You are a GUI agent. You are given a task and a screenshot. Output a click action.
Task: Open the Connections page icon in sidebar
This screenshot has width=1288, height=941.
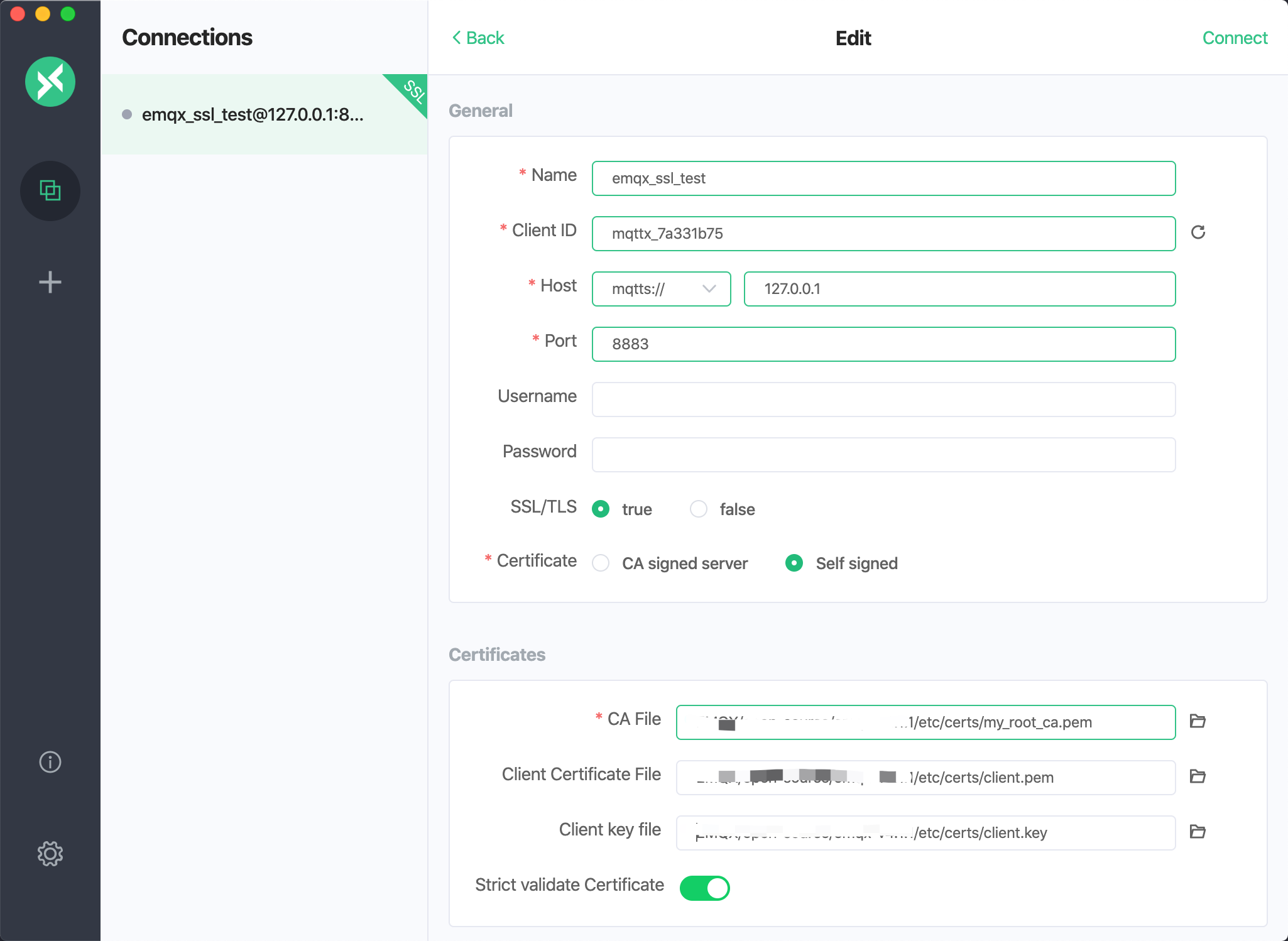[x=50, y=190]
